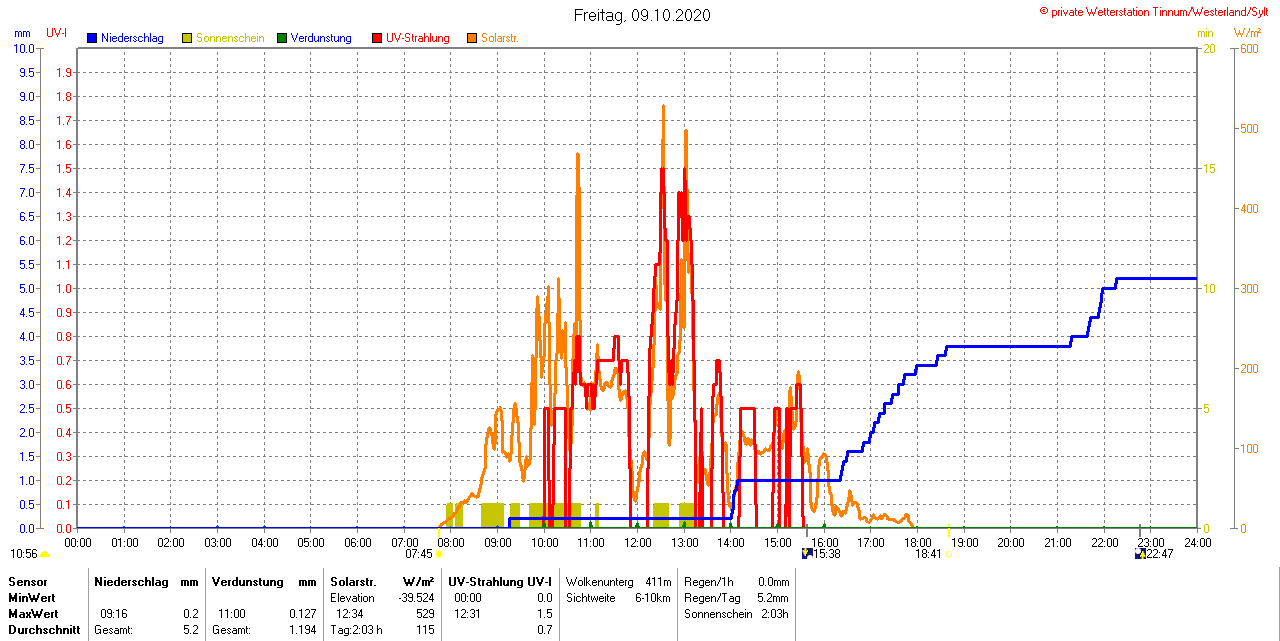Click the 411m cloud base value

658,582
